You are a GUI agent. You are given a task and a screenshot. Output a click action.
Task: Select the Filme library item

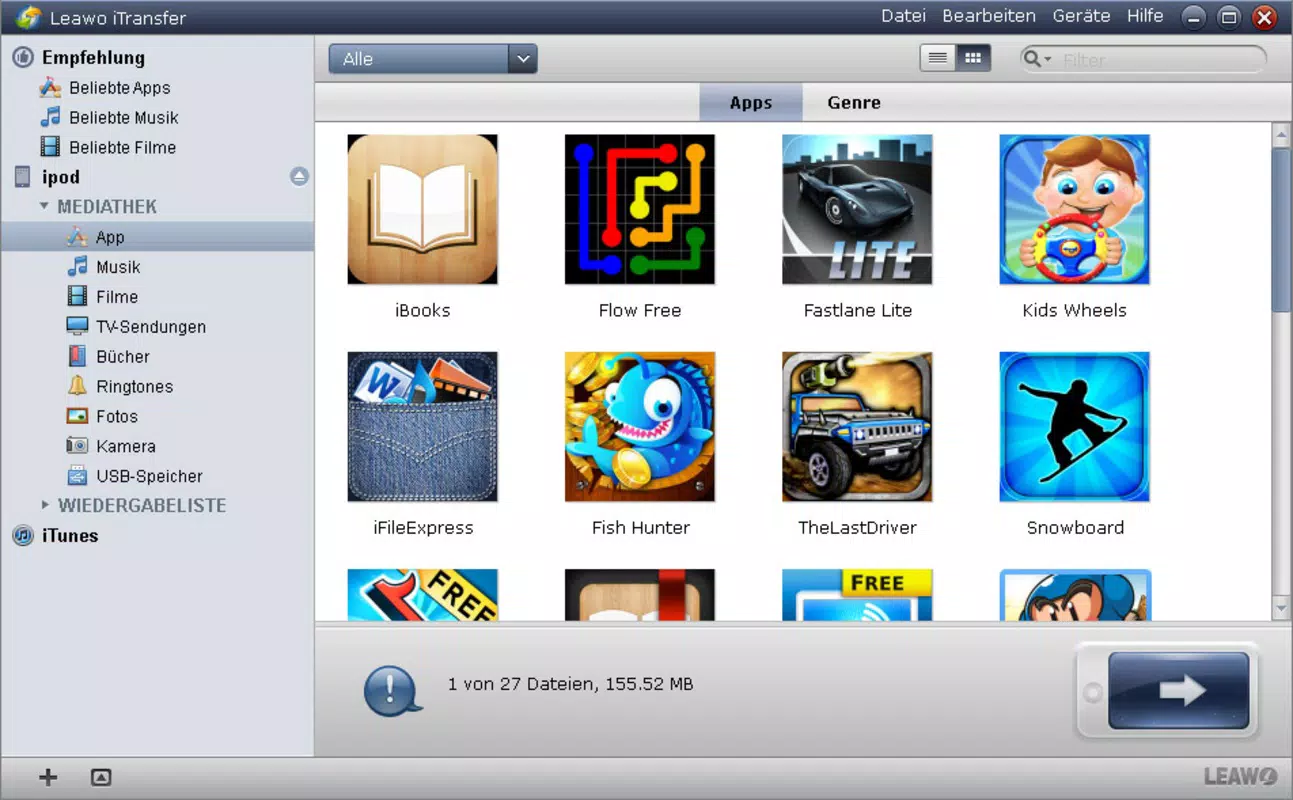tap(116, 297)
